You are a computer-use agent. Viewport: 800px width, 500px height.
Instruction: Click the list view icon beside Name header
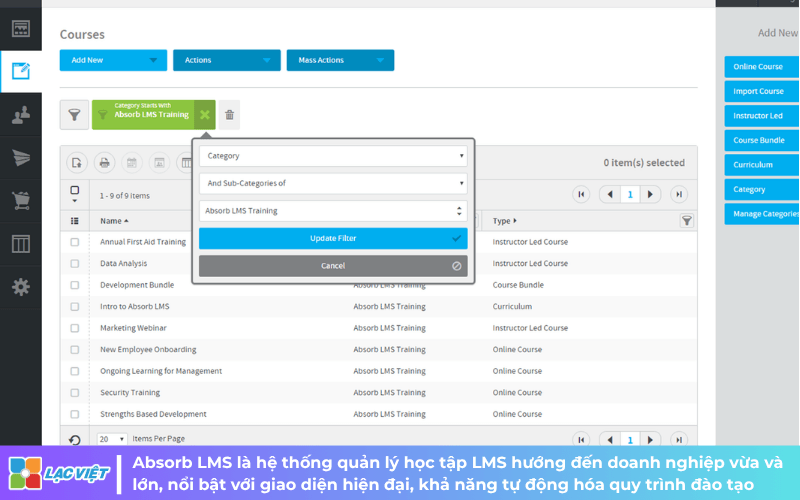click(74, 221)
